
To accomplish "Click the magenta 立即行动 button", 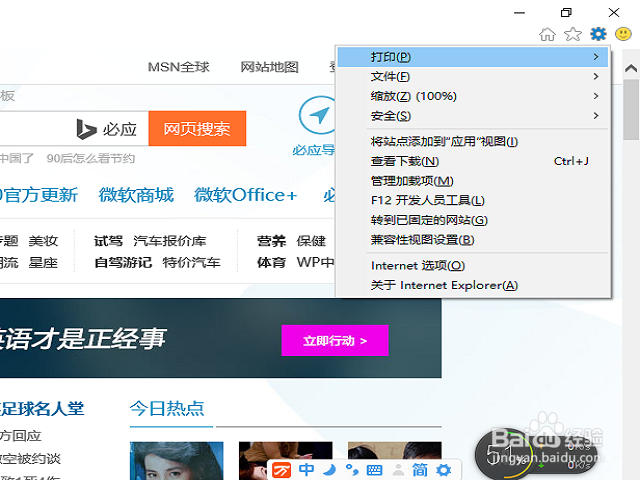I will (x=335, y=340).
